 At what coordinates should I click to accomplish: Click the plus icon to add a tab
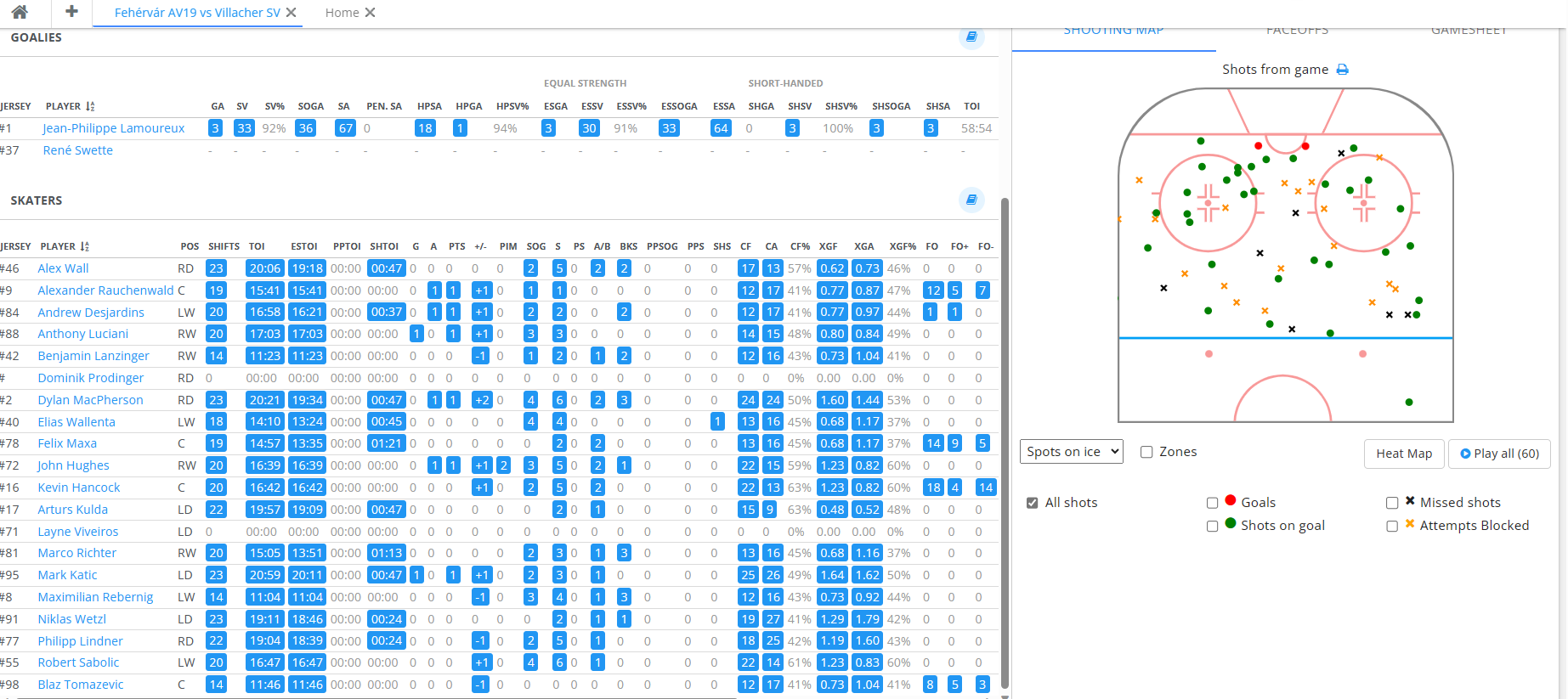click(71, 12)
